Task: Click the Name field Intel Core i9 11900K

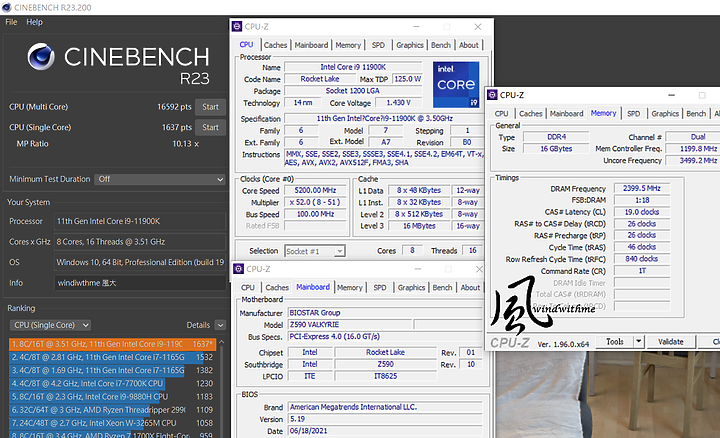Action: (353, 67)
